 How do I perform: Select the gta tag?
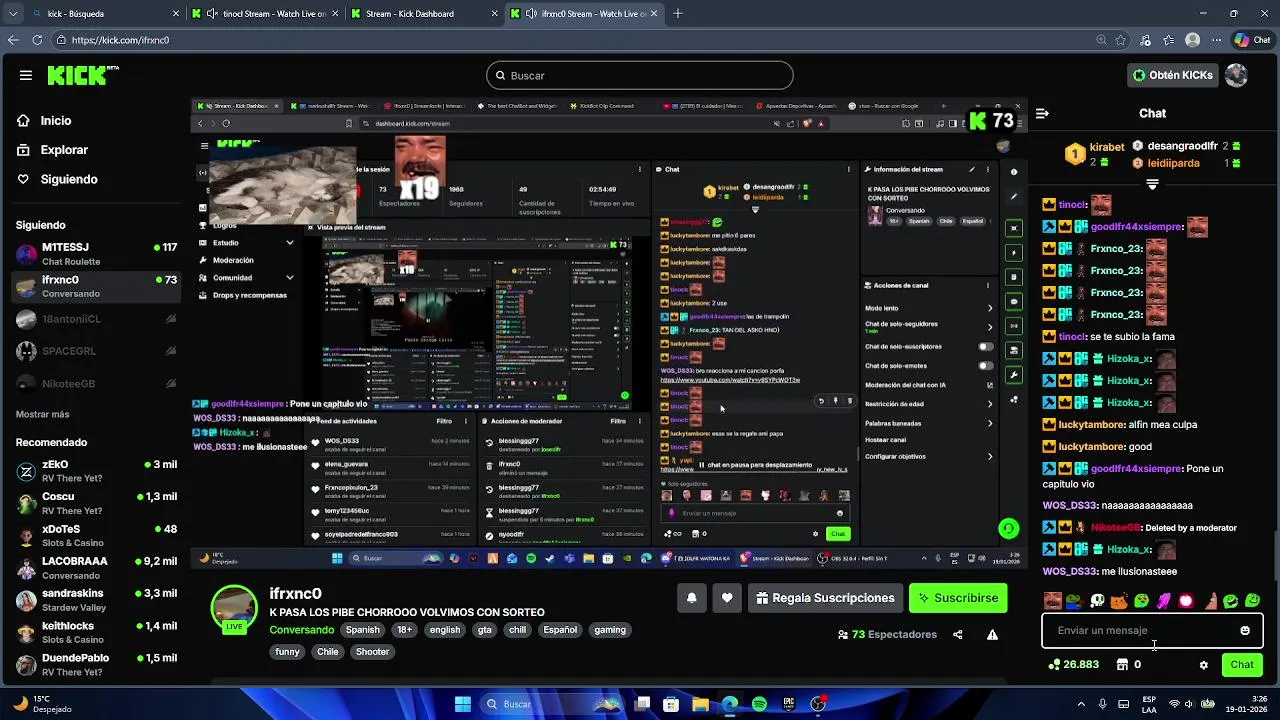click(x=484, y=630)
